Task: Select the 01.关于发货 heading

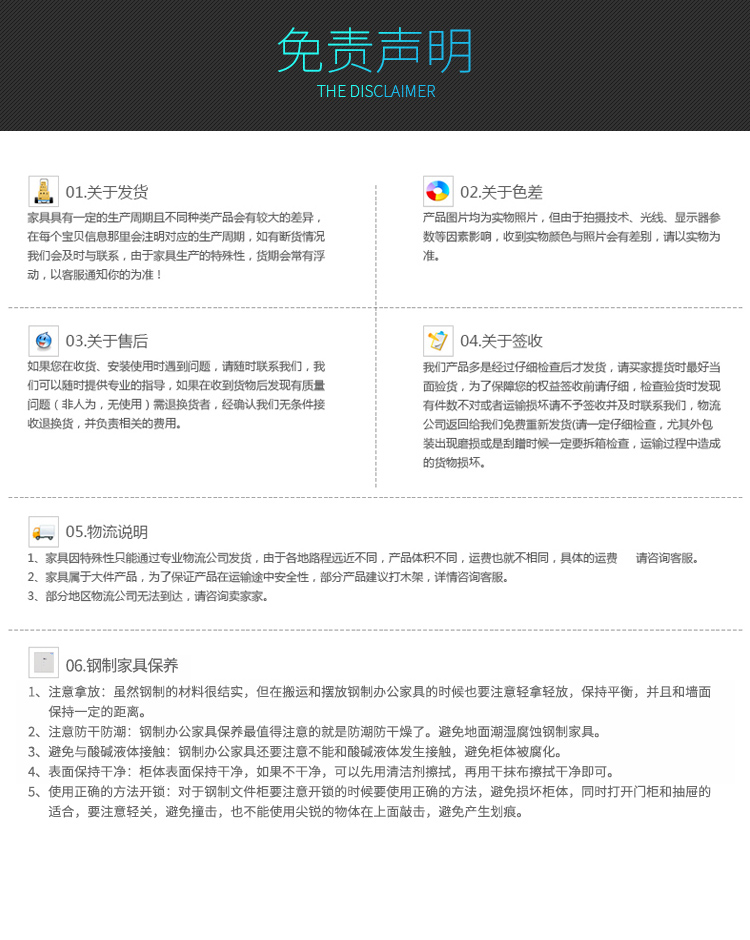Action: (x=107, y=192)
